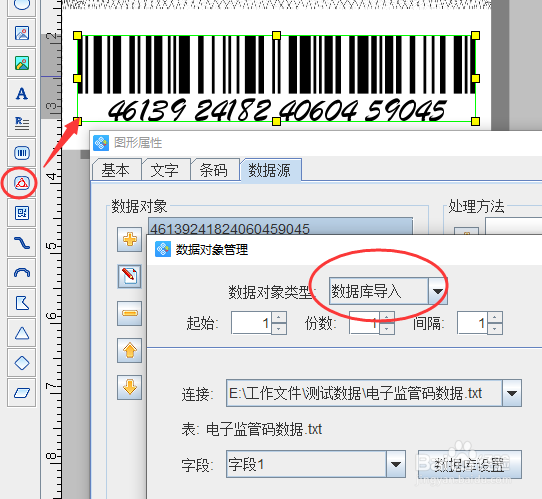The image size is (542, 499).
Task: Click the 起始 number input field
Action: [252, 323]
